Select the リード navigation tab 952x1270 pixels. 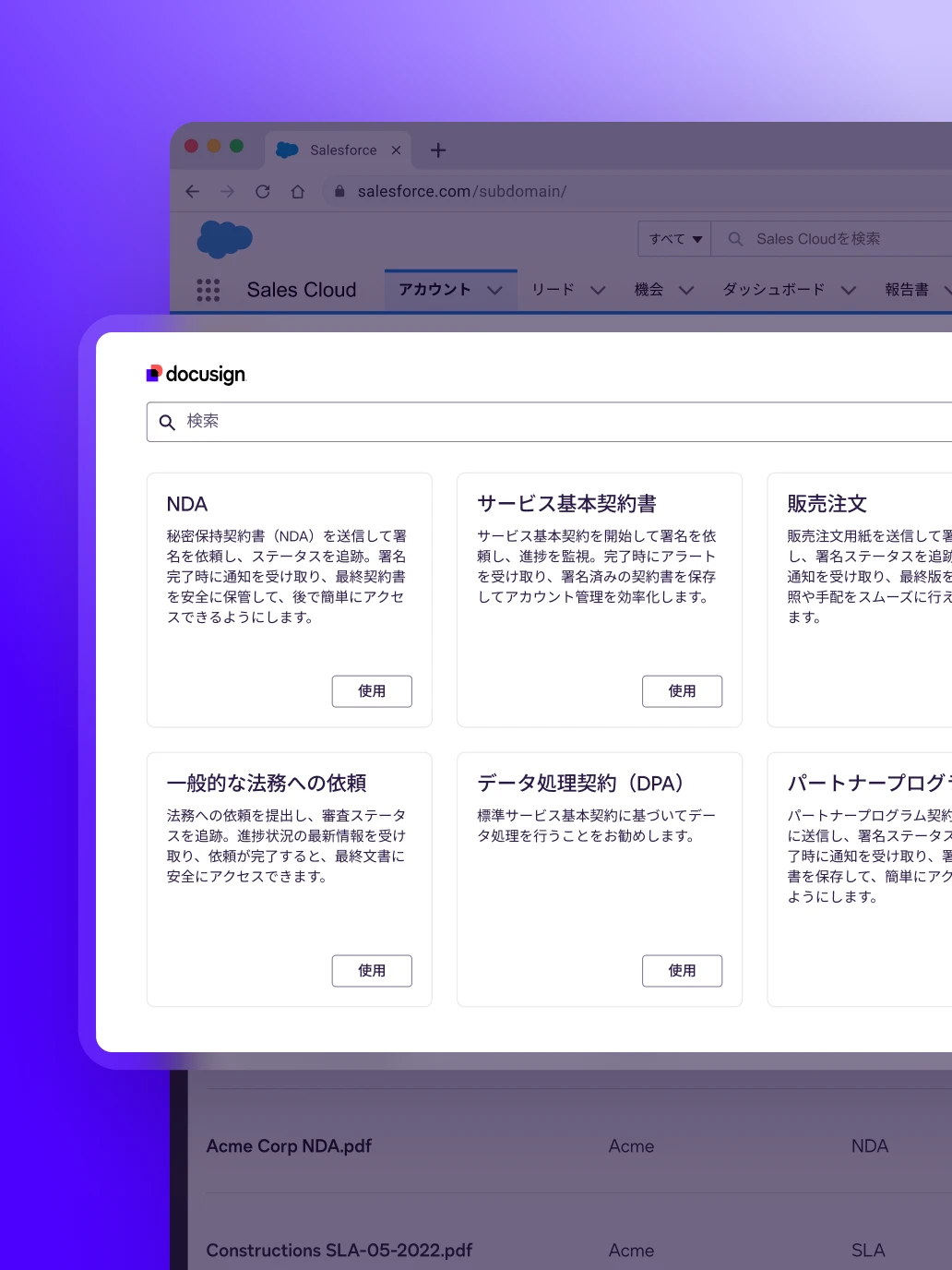pyautogui.click(x=553, y=290)
